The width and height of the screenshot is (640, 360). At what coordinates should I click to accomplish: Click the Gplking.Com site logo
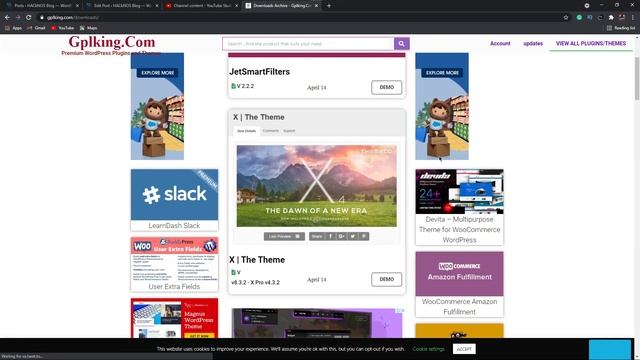coord(111,42)
